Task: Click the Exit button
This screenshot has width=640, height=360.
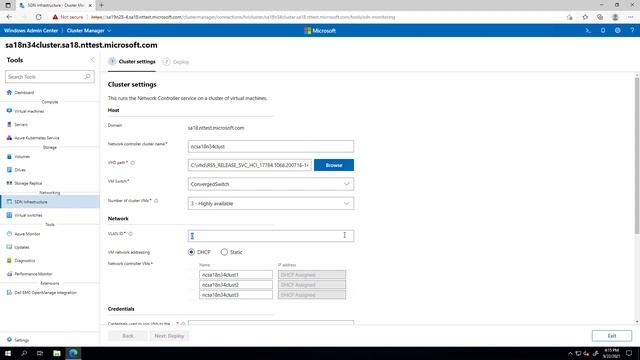Action: 612,336
